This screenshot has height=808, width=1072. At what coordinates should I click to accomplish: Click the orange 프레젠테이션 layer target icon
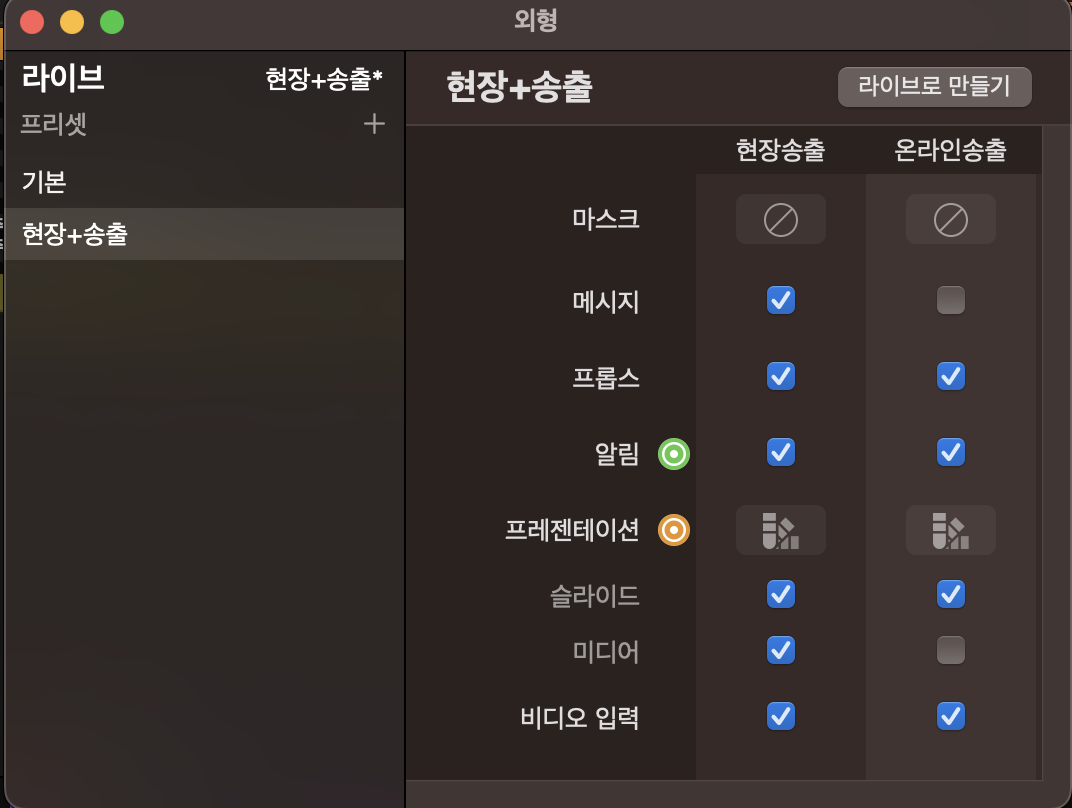(x=673, y=530)
